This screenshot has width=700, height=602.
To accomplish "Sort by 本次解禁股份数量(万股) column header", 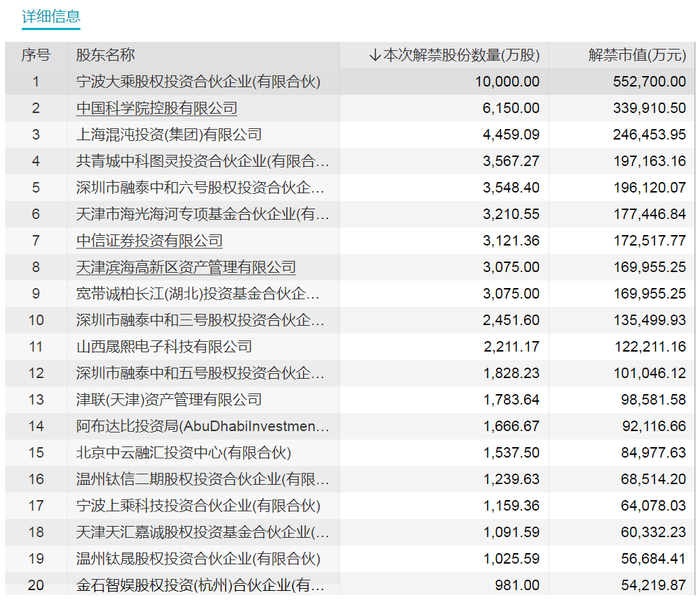I will pos(461,55).
